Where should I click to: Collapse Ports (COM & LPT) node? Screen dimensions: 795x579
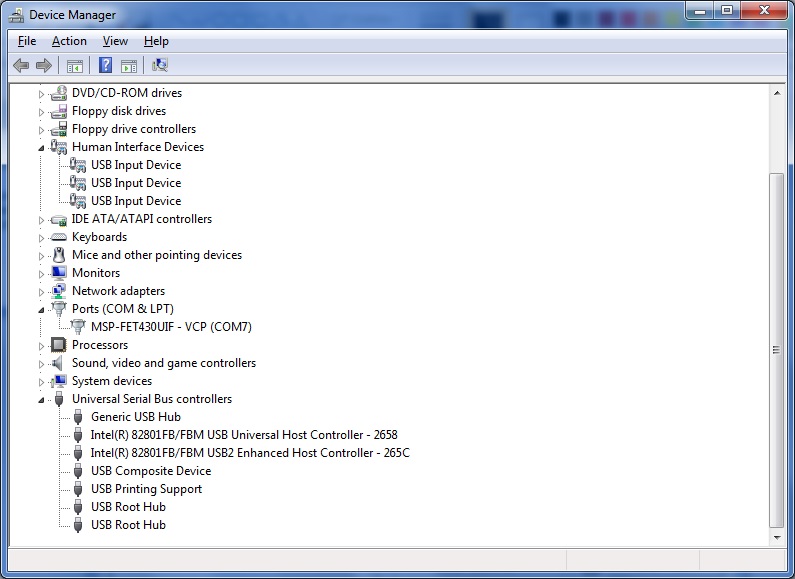(x=42, y=310)
